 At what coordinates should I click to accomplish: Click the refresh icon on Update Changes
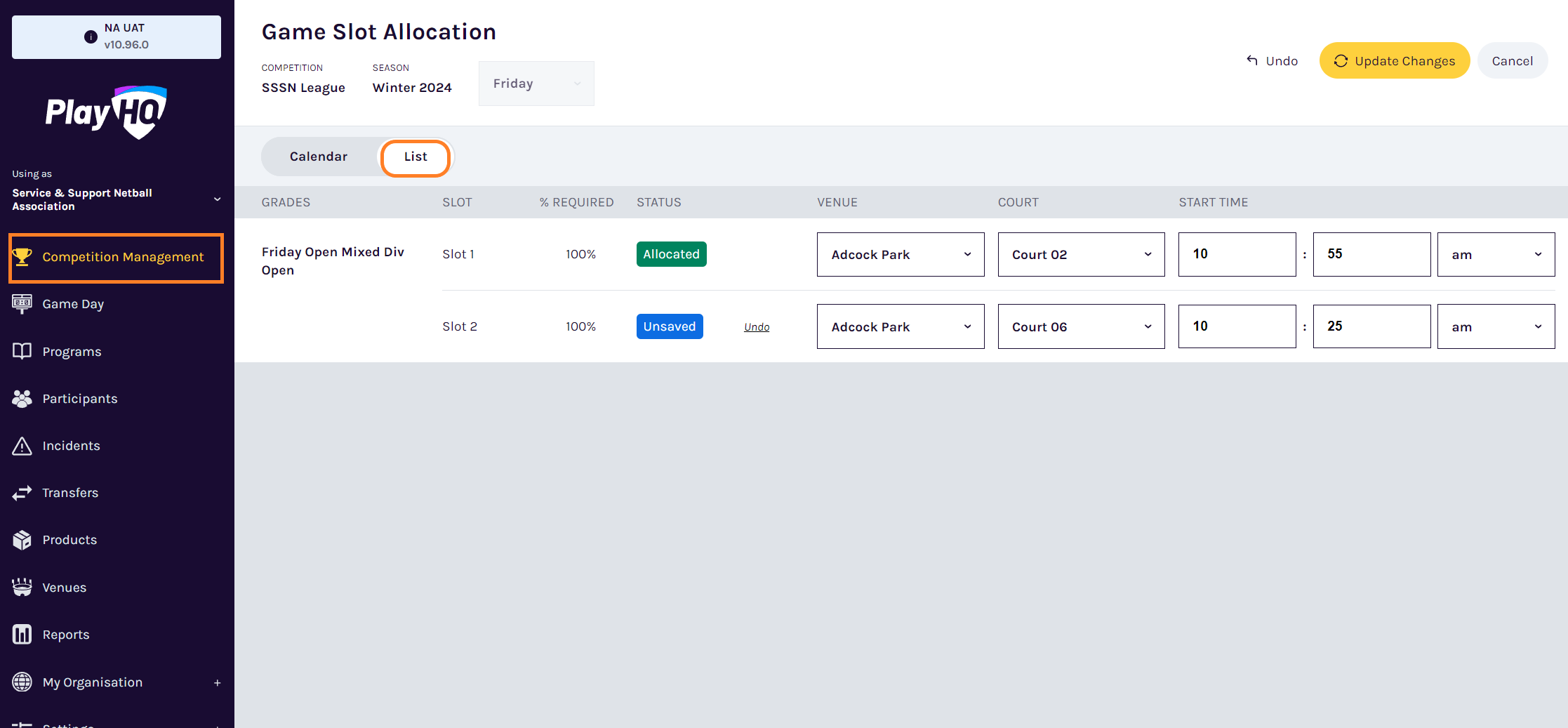1341,61
